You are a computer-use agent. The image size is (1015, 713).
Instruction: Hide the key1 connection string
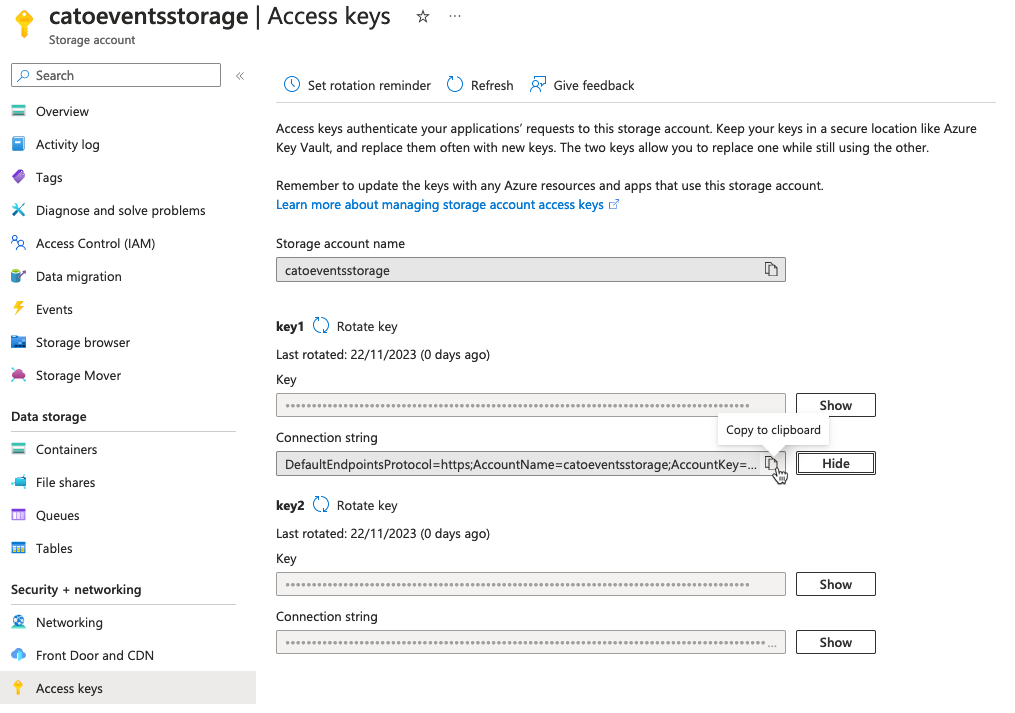pyautogui.click(x=835, y=463)
